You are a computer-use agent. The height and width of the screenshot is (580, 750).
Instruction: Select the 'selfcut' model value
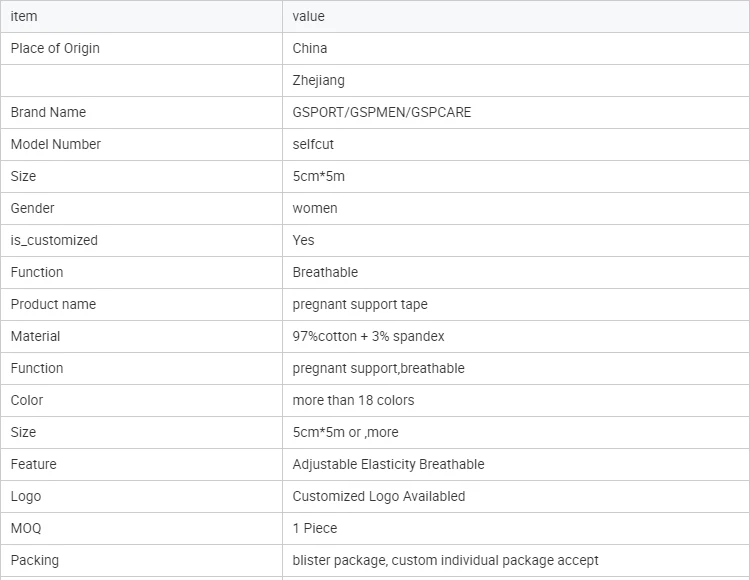coord(313,144)
